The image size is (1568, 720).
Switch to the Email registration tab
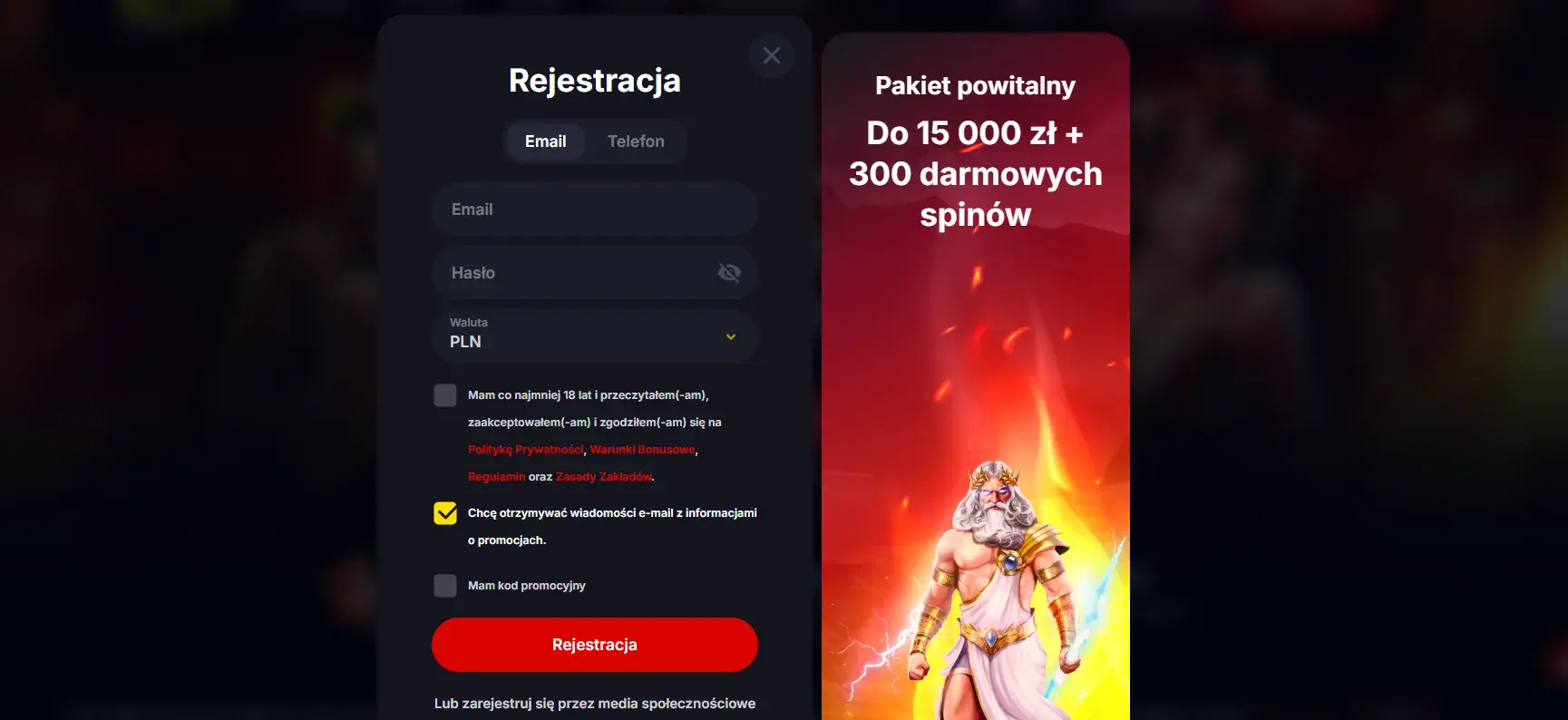coord(545,141)
